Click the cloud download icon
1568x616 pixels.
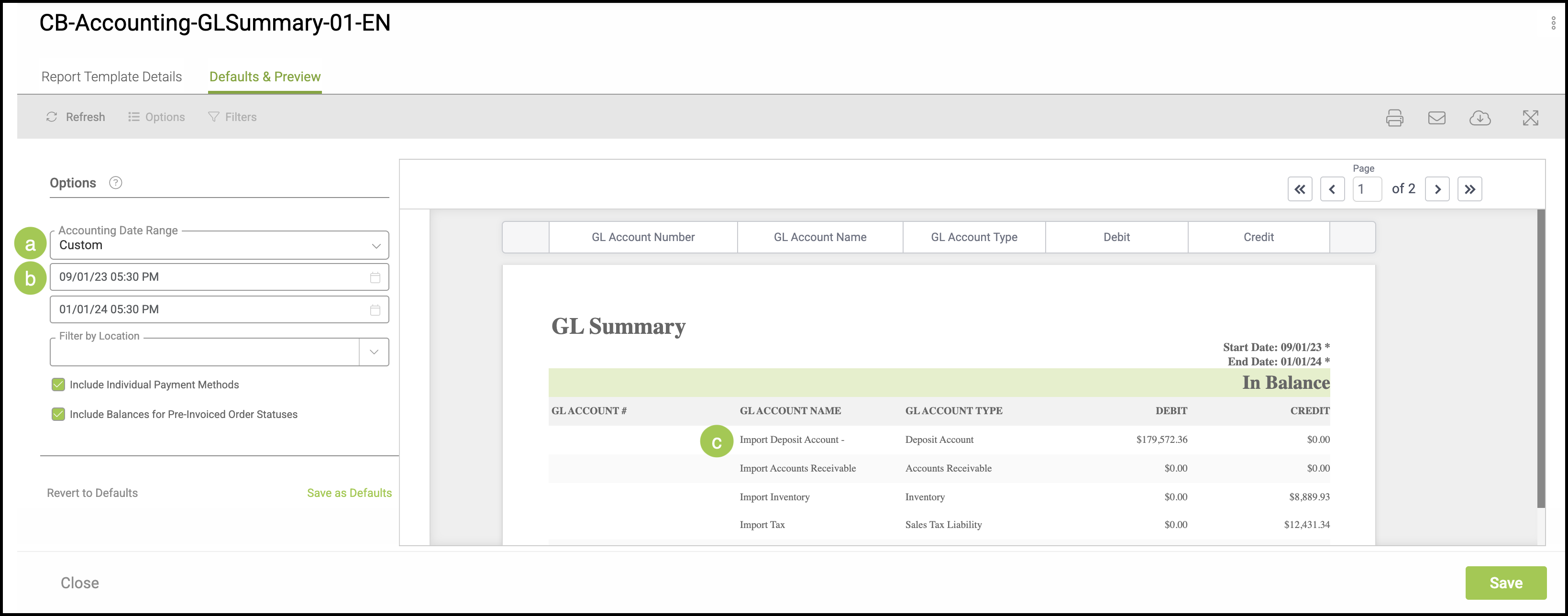tap(1479, 118)
